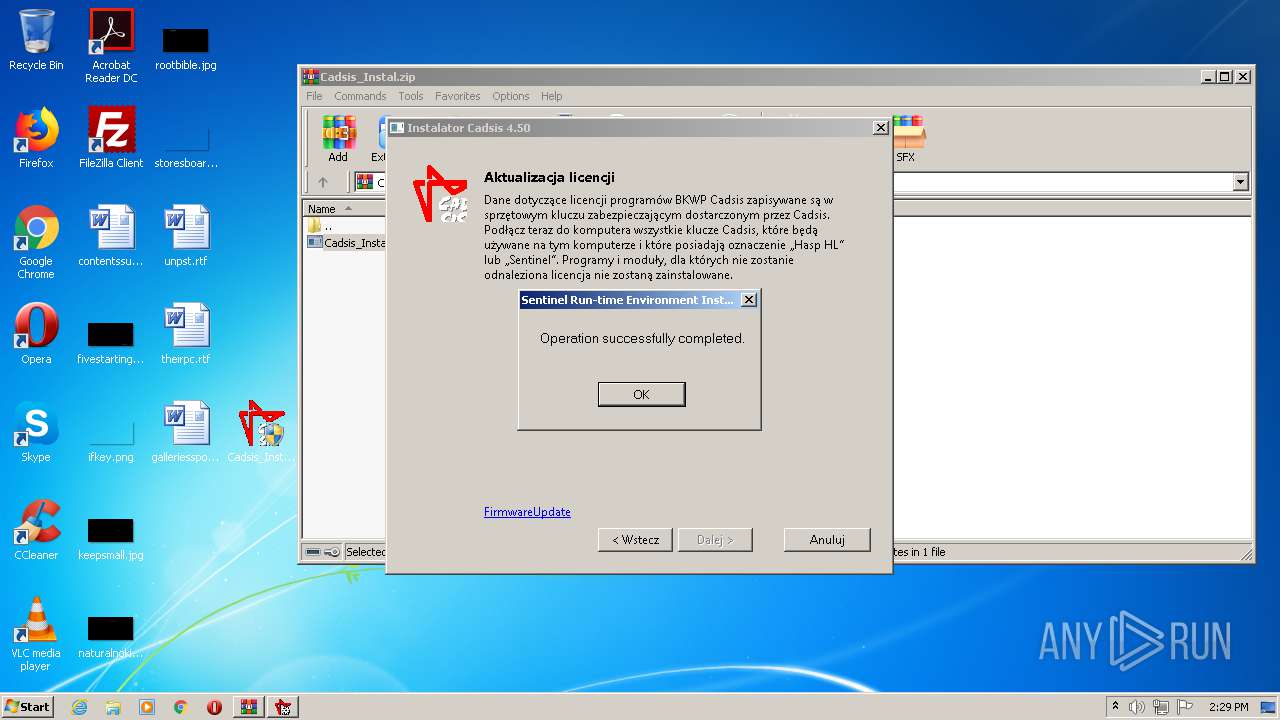Image resolution: width=1280 pixels, height=720 pixels.
Task: Close the Sentinel Run-time Environment dialog
Action: coord(748,300)
